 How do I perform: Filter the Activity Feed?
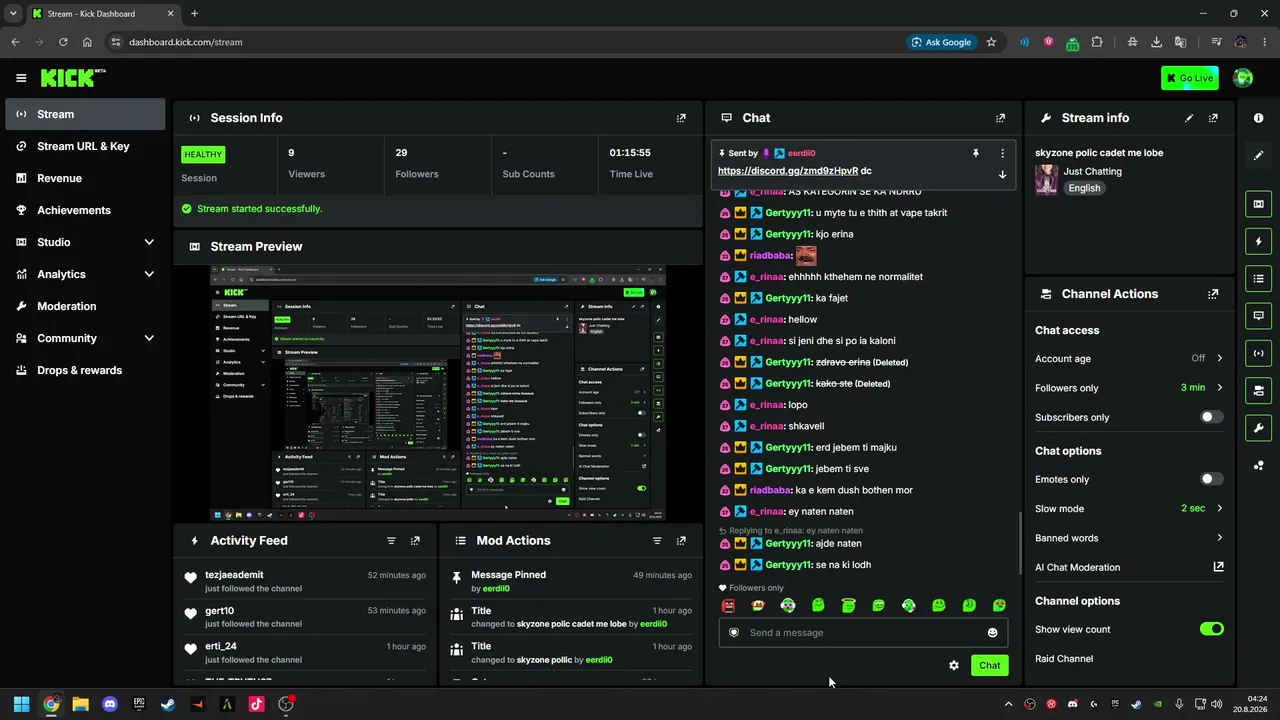click(391, 541)
